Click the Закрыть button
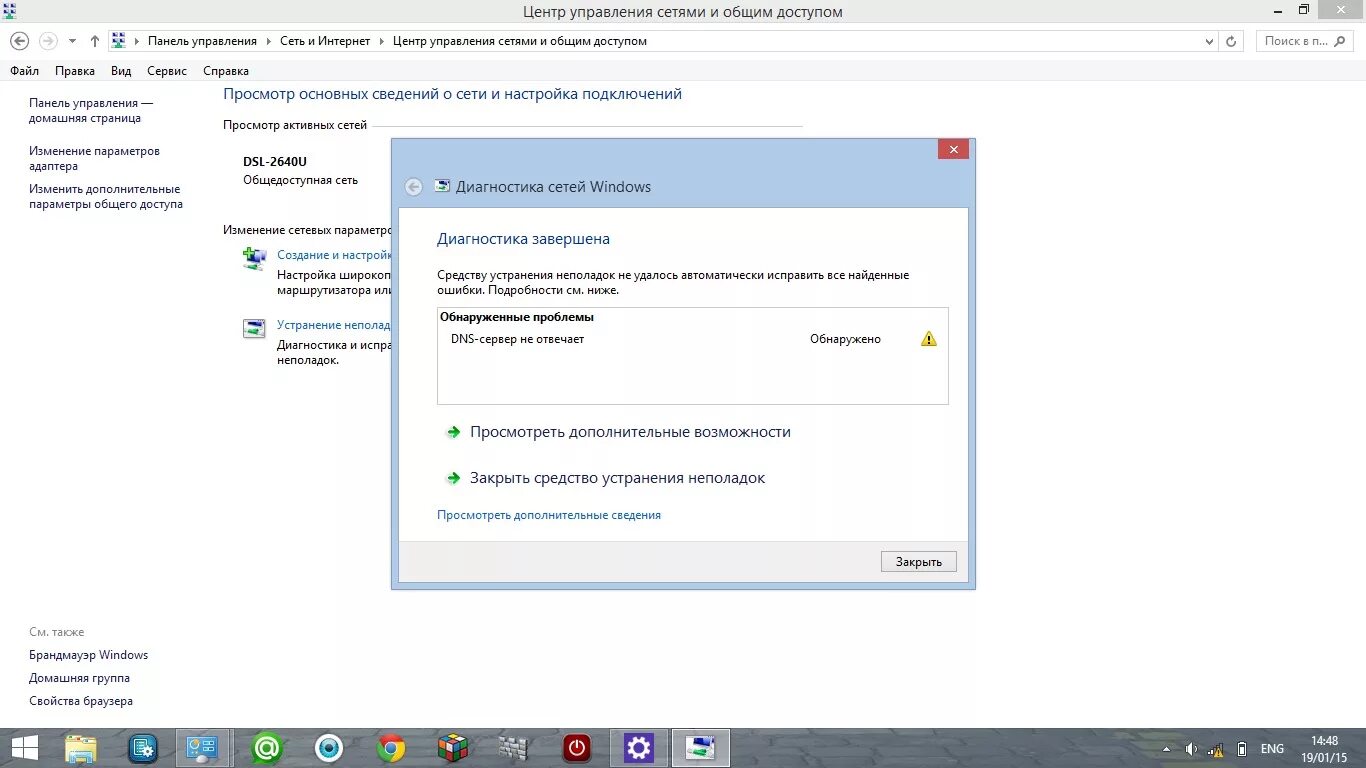The width and height of the screenshot is (1366, 768). coord(919,562)
